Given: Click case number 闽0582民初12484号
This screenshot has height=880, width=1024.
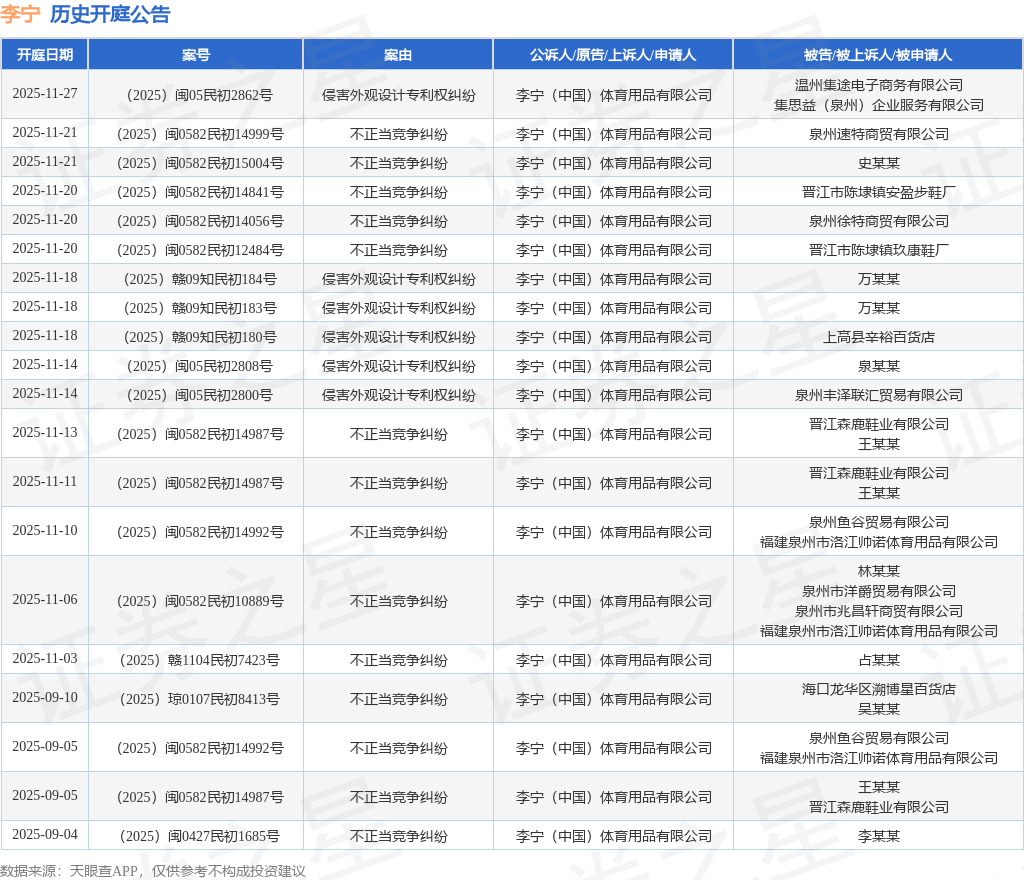Looking at the screenshot, I should 199,251.
